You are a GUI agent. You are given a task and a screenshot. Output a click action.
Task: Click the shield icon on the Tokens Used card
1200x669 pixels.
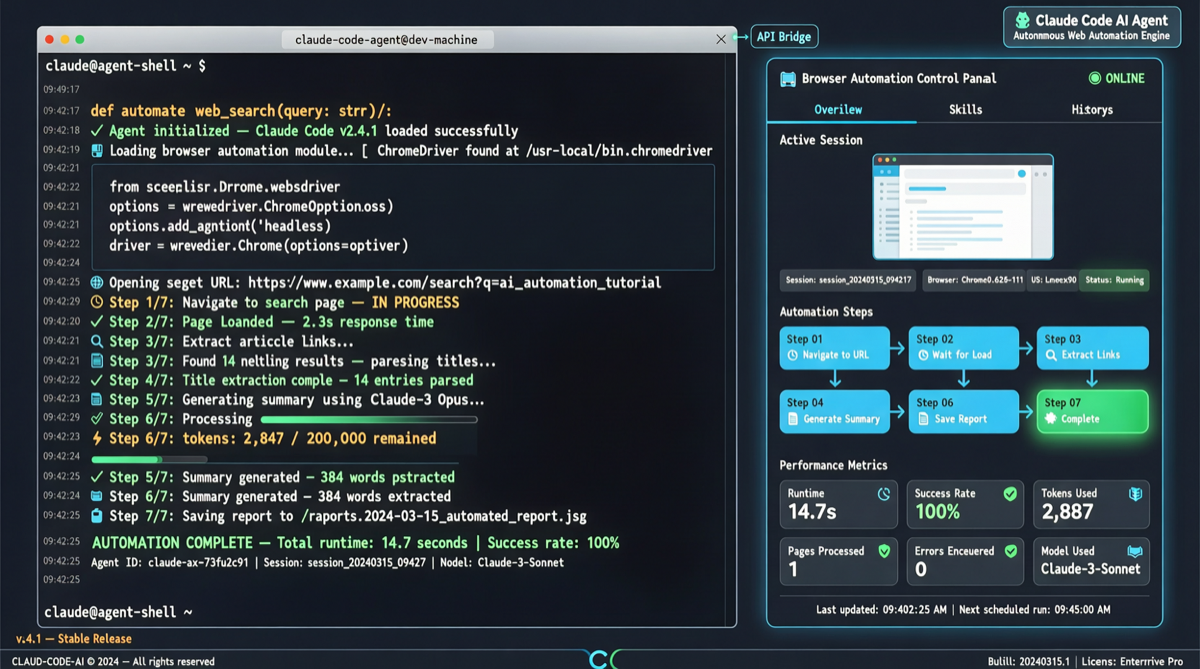click(1135, 494)
